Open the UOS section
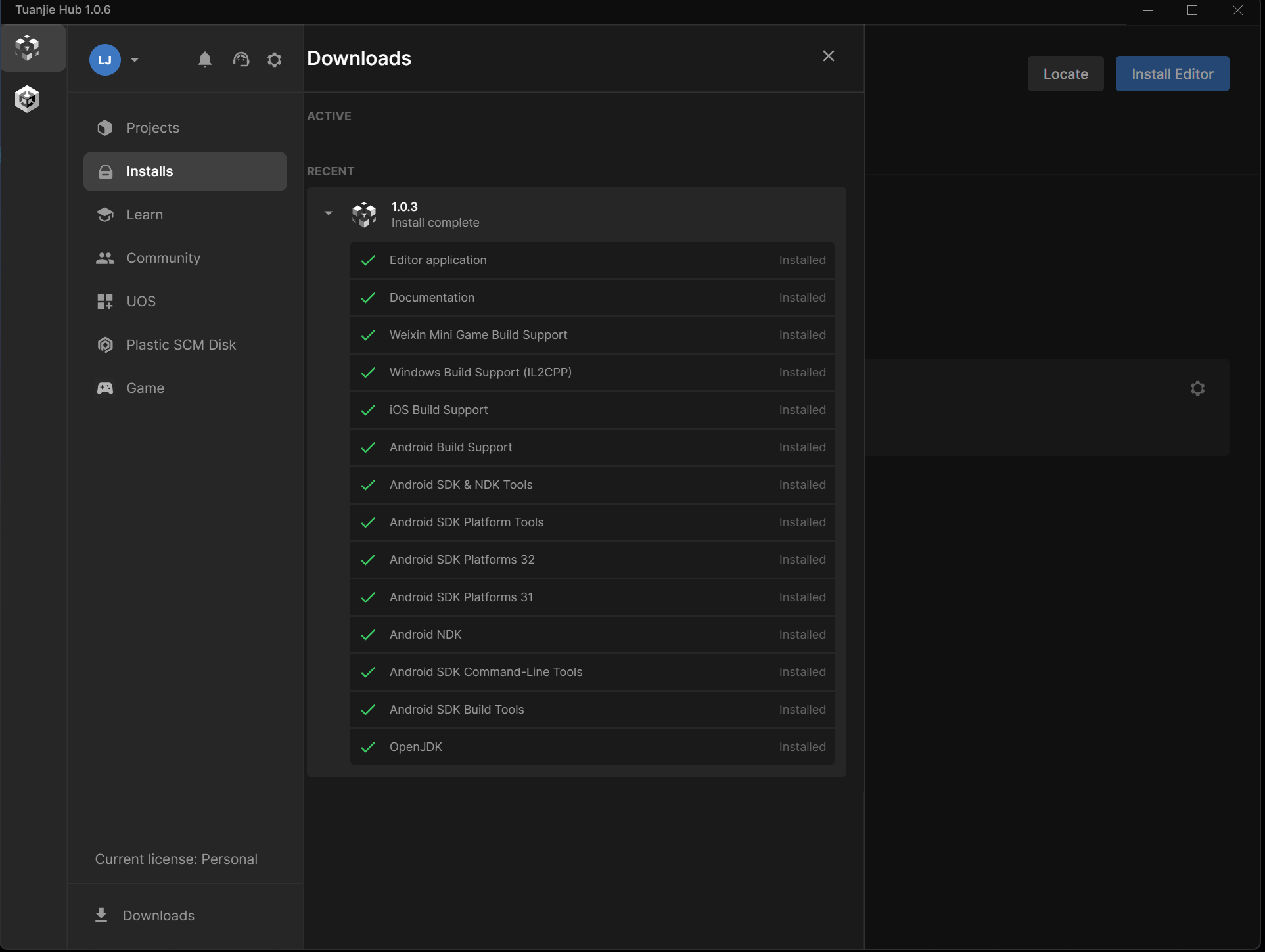The image size is (1265, 952). coord(141,302)
